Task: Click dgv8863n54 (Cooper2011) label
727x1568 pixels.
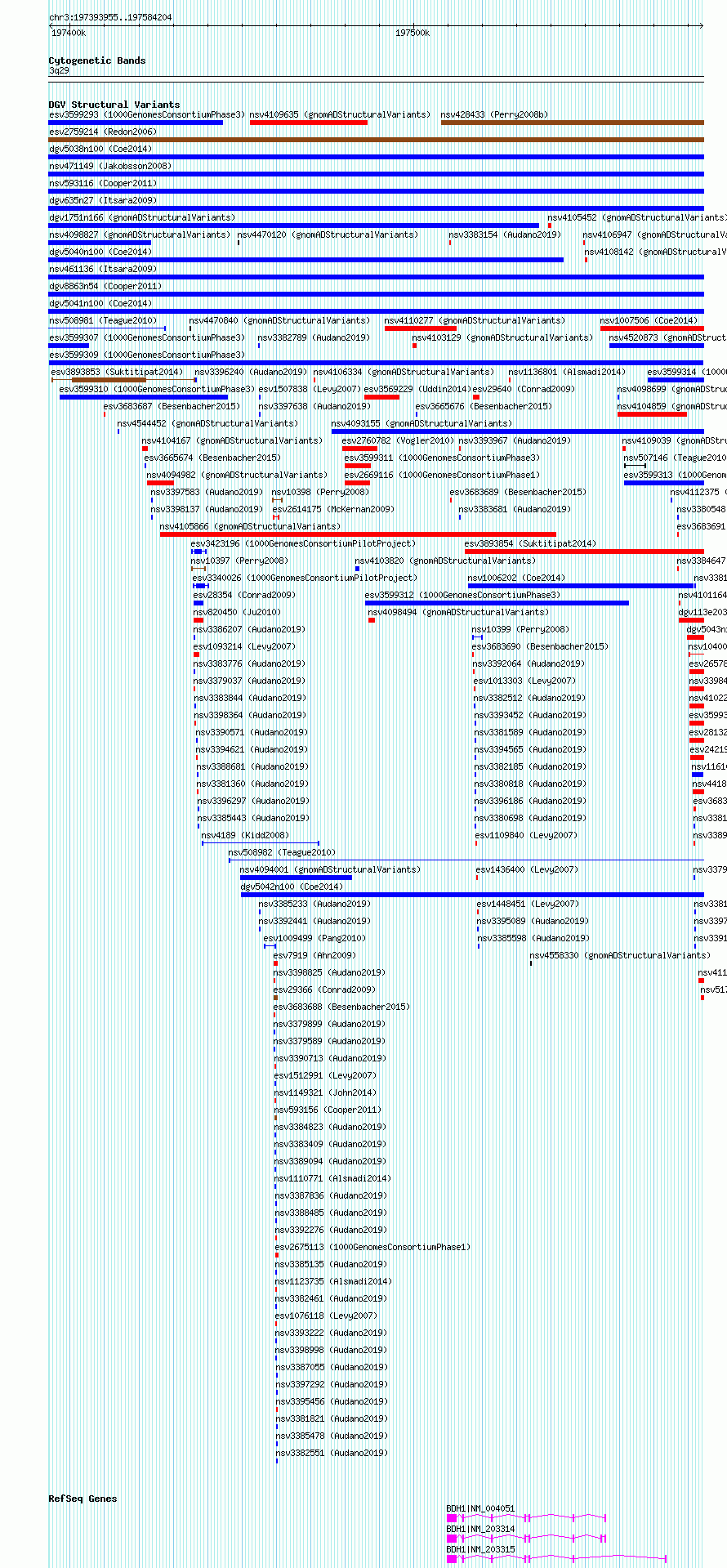Action: 105,287
